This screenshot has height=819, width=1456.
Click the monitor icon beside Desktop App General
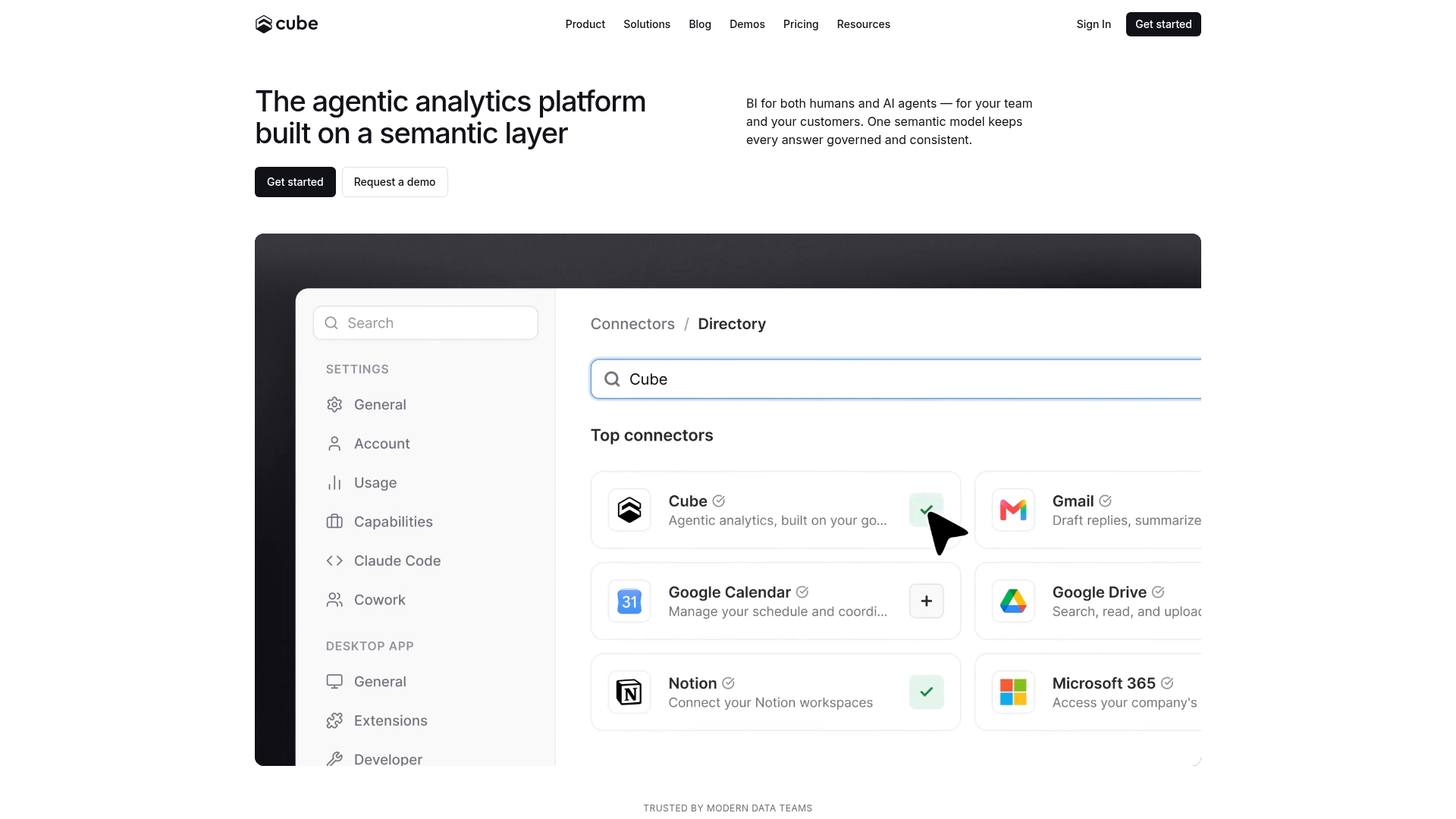[x=334, y=682]
